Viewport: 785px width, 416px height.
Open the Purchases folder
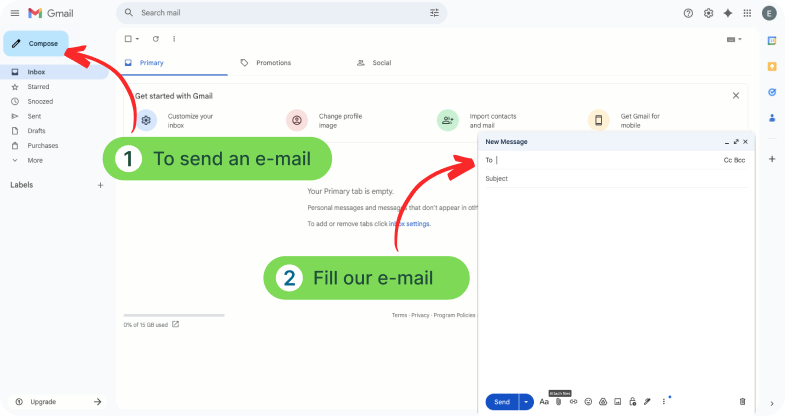43,146
